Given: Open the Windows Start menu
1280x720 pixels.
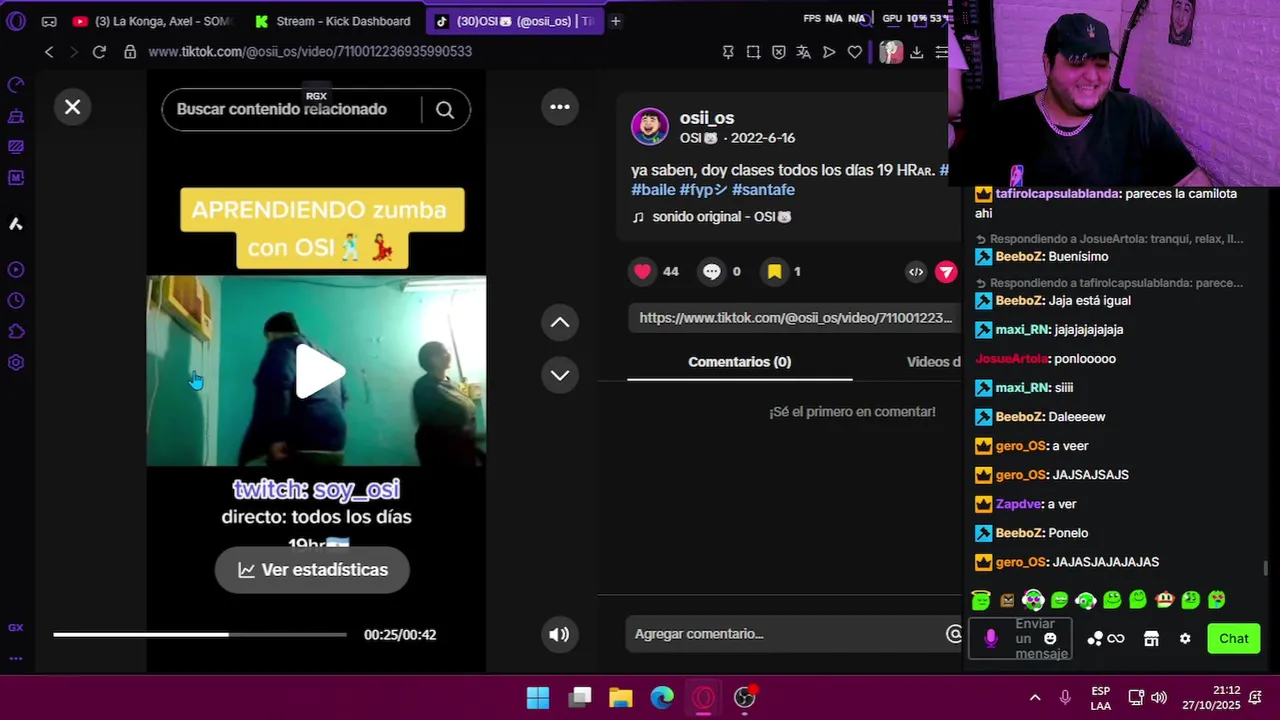Looking at the screenshot, I should tap(538, 698).
